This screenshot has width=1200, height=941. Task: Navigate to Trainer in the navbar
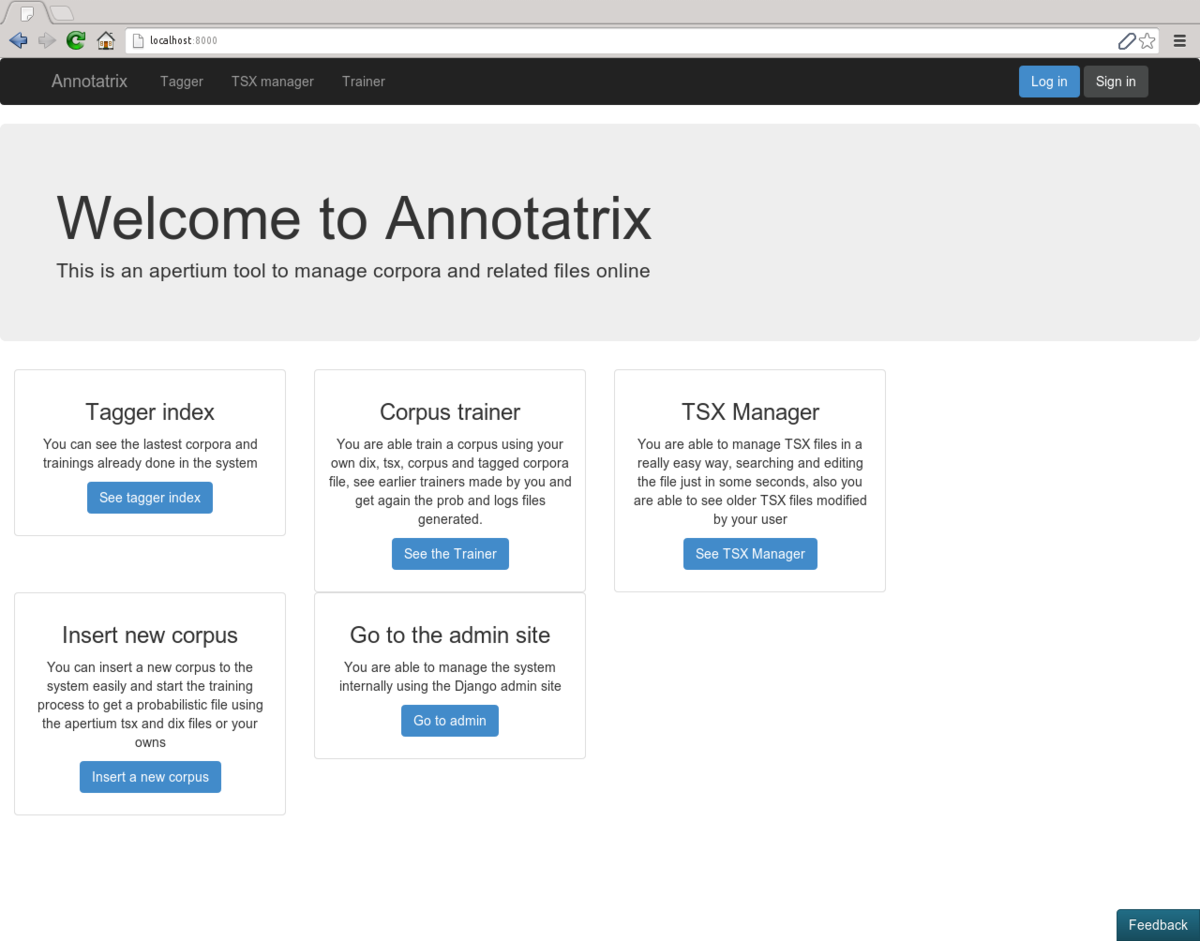click(x=363, y=82)
